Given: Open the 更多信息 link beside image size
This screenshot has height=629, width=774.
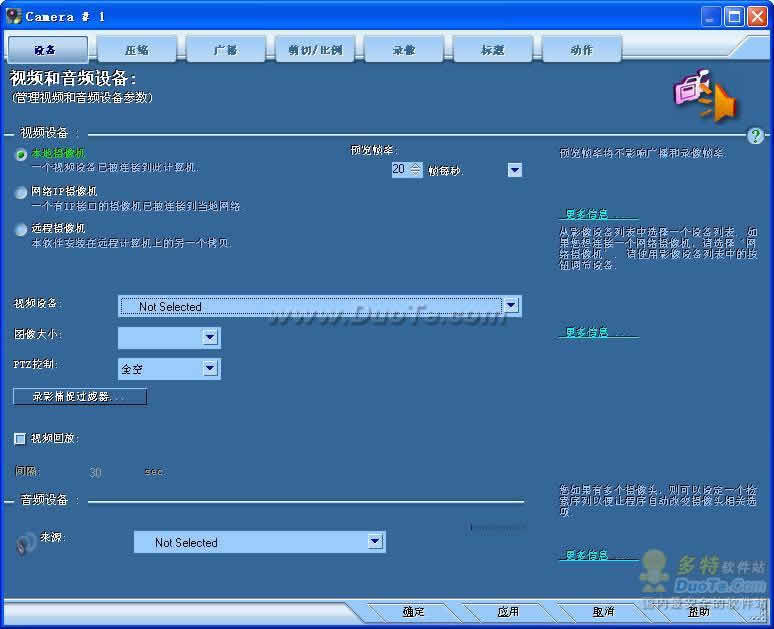Looking at the screenshot, I should [x=598, y=332].
